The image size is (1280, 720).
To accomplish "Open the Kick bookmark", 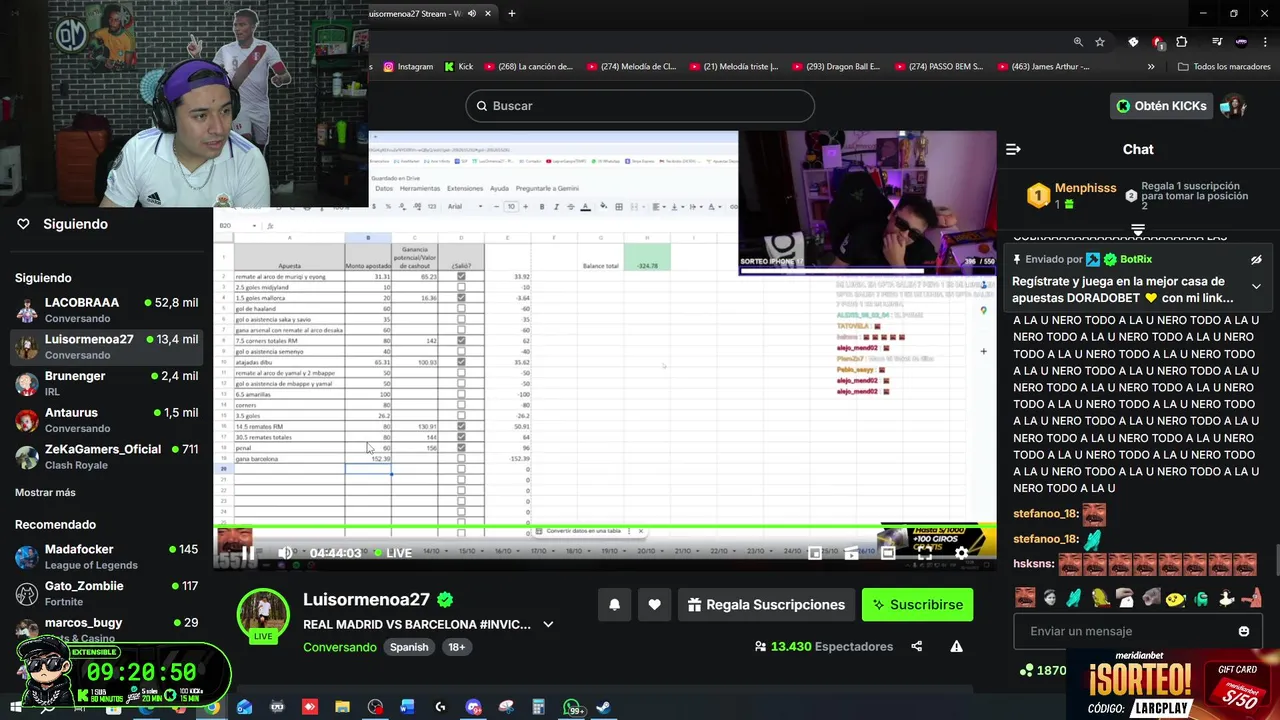I will tap(459, 67).
